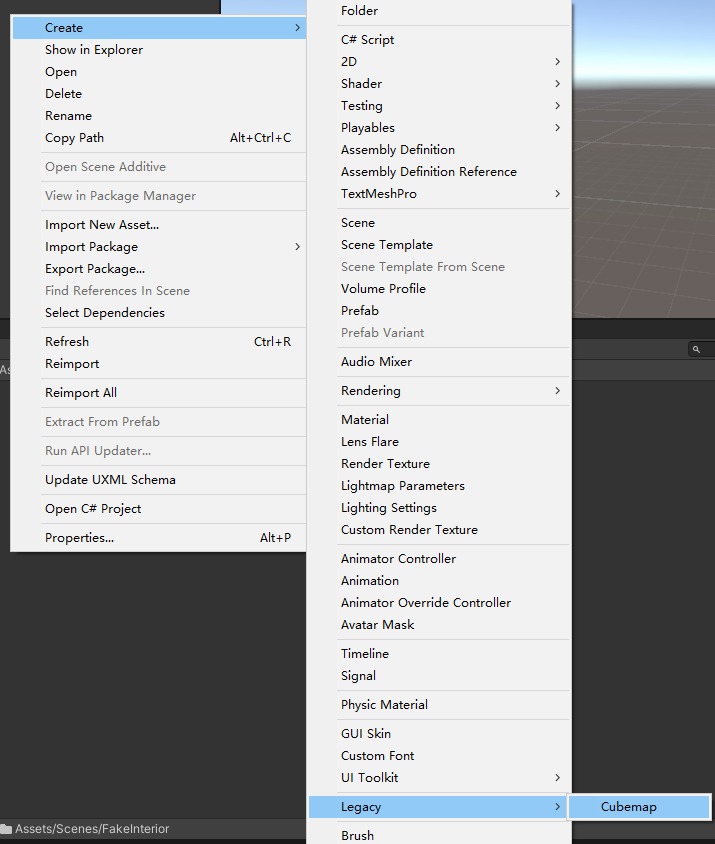Select the Brush menu entry
The width and height of the screenshot is (715, 844).
click(x=439, y=835)
